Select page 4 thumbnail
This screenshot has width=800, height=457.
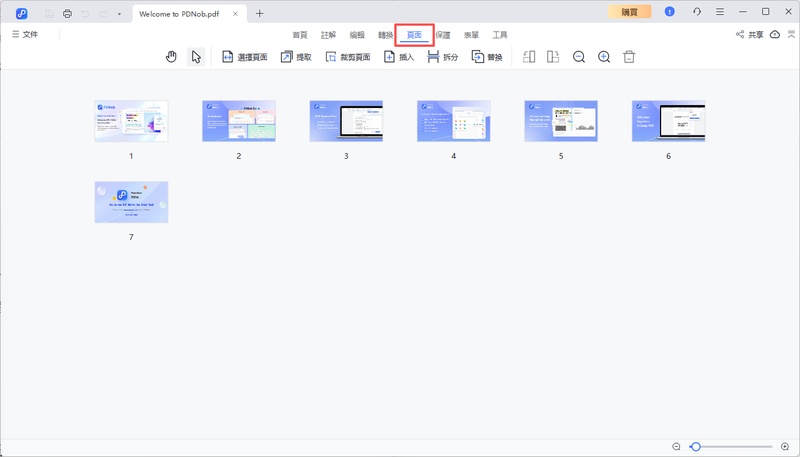click(453, 121)
